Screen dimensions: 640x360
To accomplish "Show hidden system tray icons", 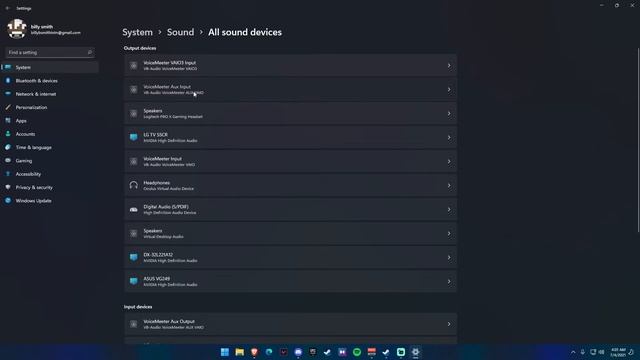I will (573, 352).
